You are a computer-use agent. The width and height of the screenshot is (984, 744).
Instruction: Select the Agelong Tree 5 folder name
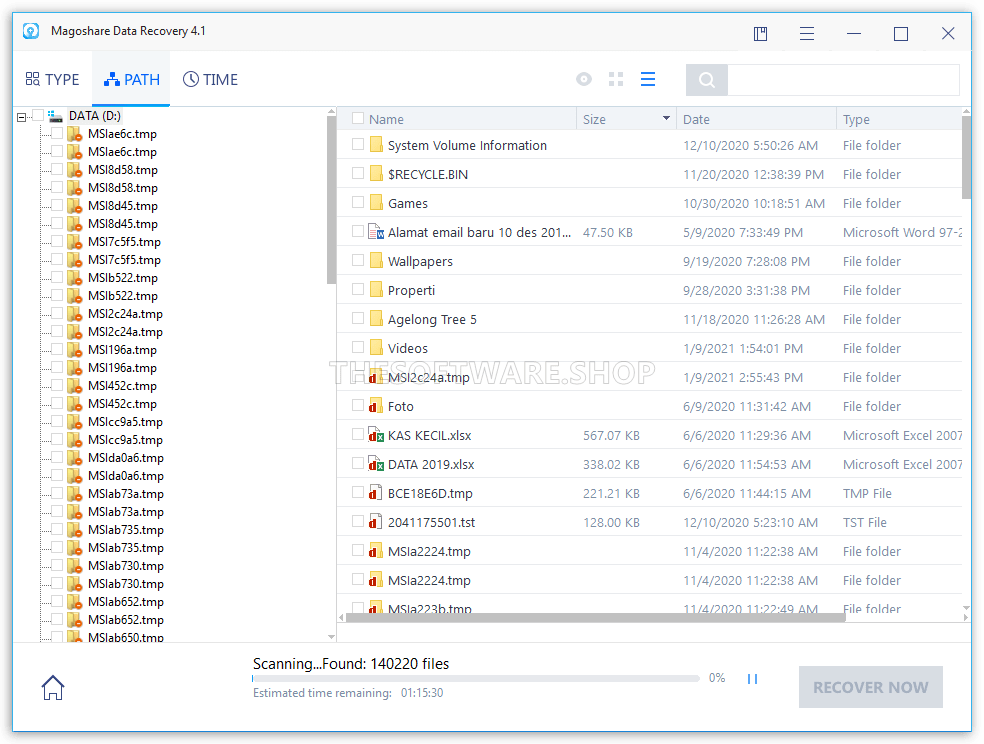432,319
